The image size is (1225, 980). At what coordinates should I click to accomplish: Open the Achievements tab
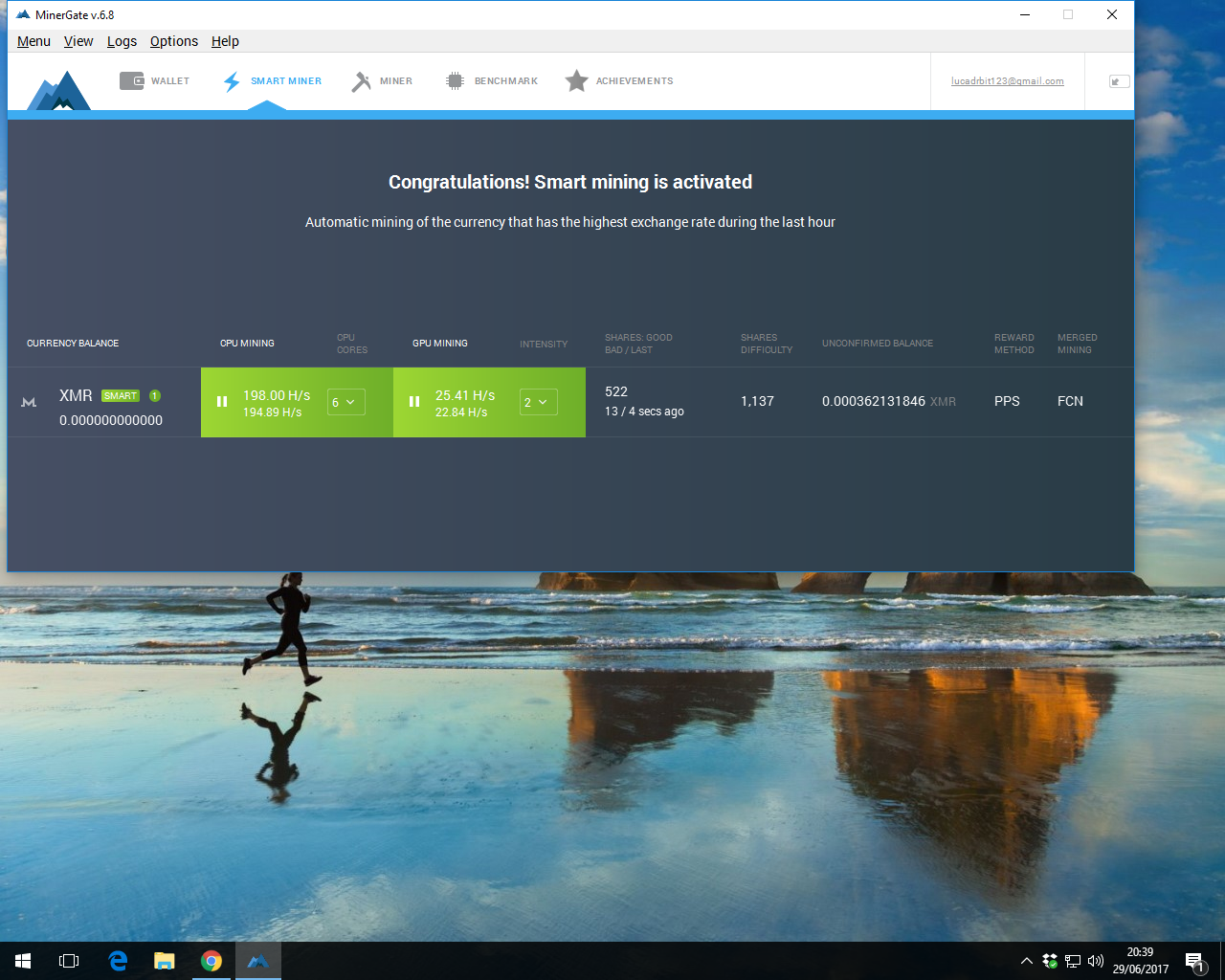pos(619,81)
